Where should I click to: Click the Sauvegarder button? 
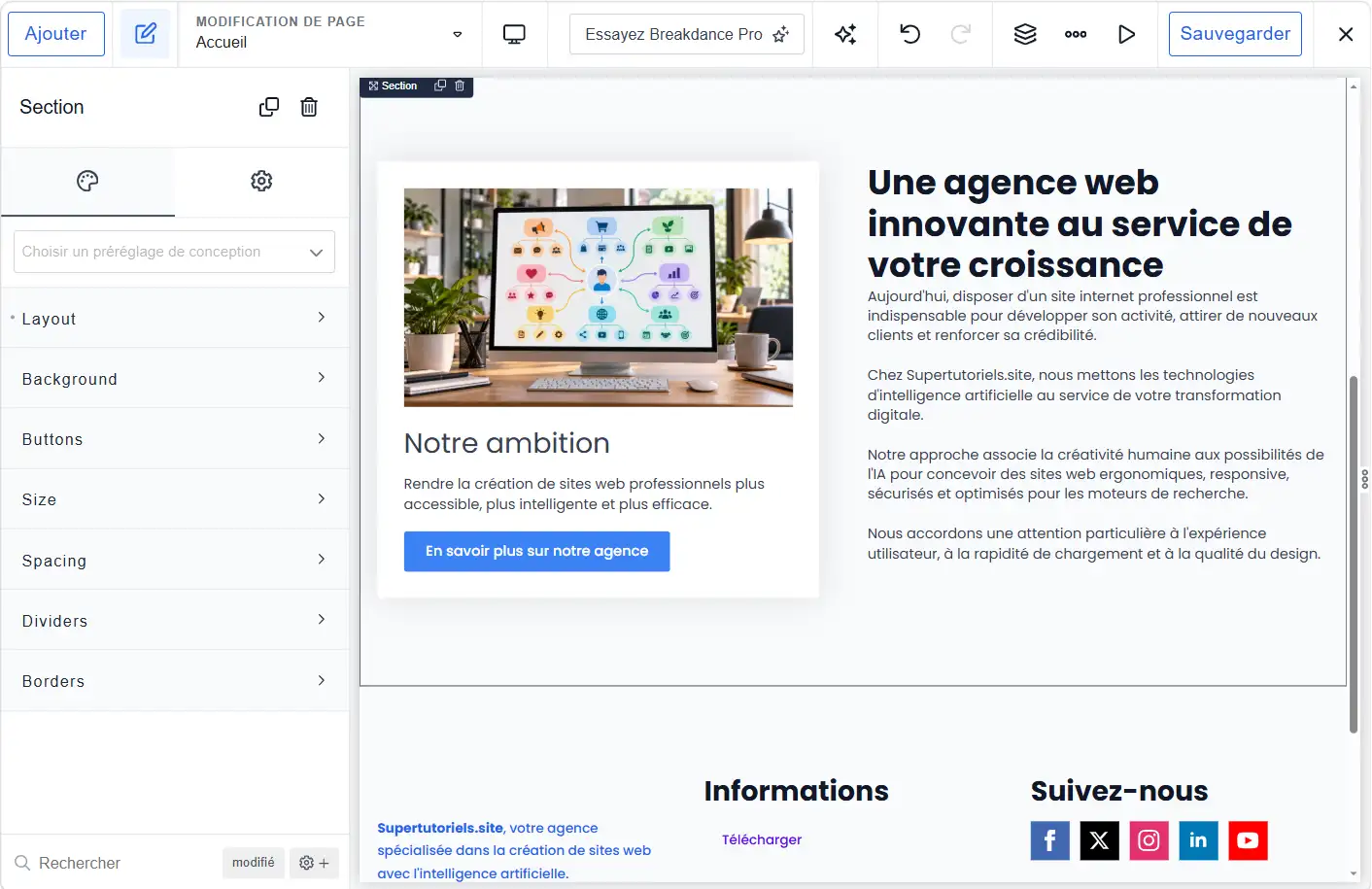pos(1235,34)
